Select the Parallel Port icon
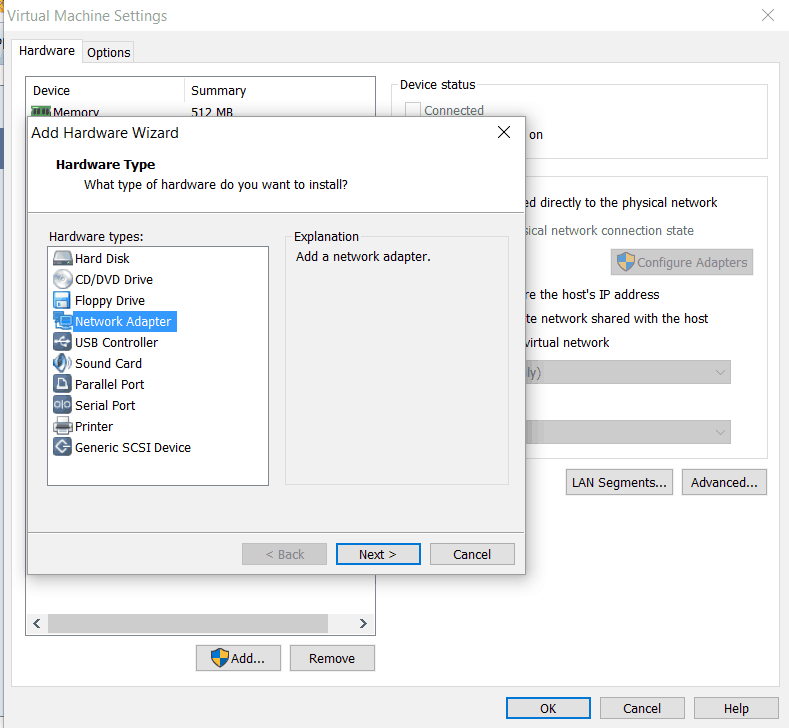Screen dimensions: 789x728 [x=62, y=384]
